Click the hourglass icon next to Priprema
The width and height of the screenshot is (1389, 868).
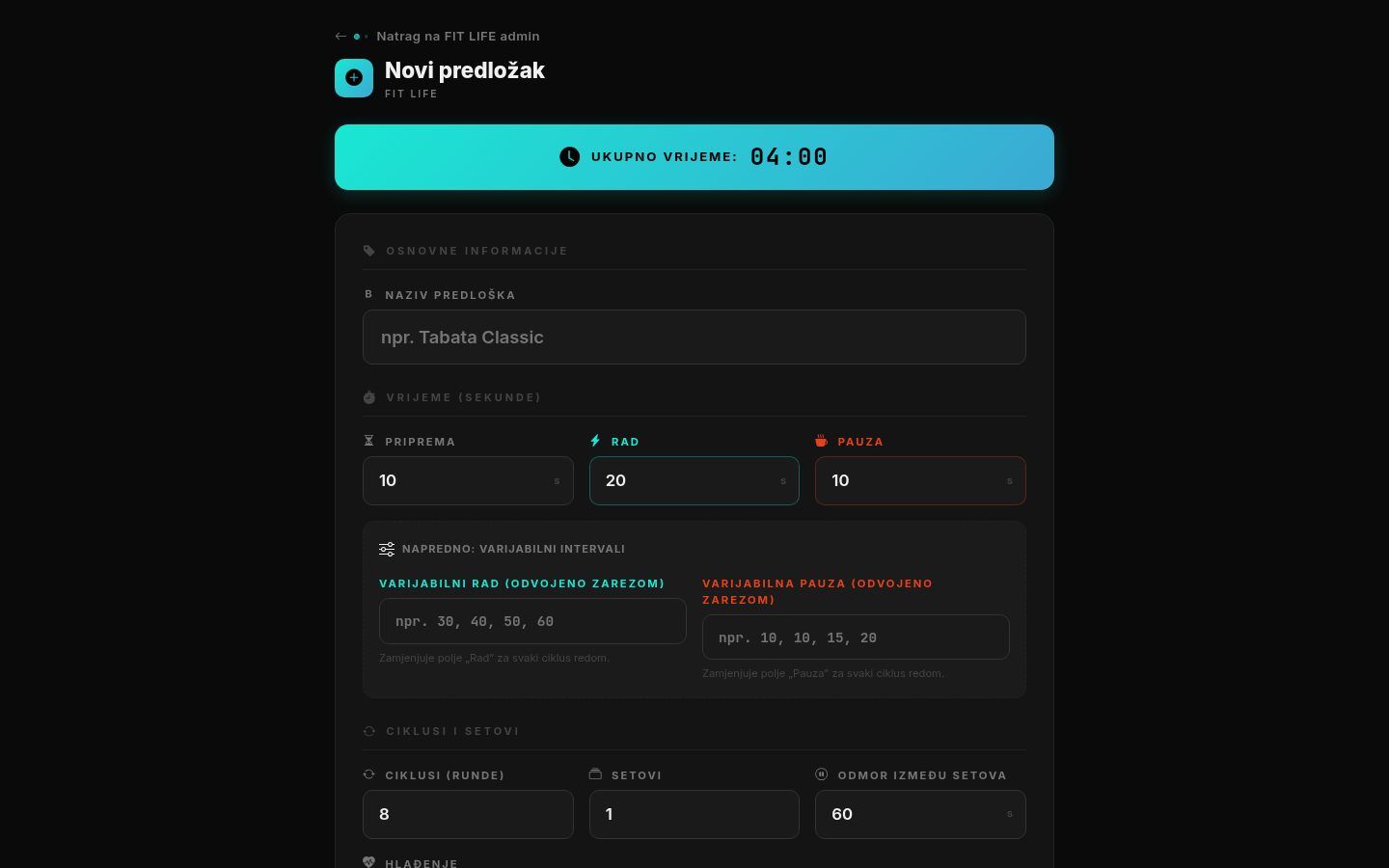click(x=369, y=441)
